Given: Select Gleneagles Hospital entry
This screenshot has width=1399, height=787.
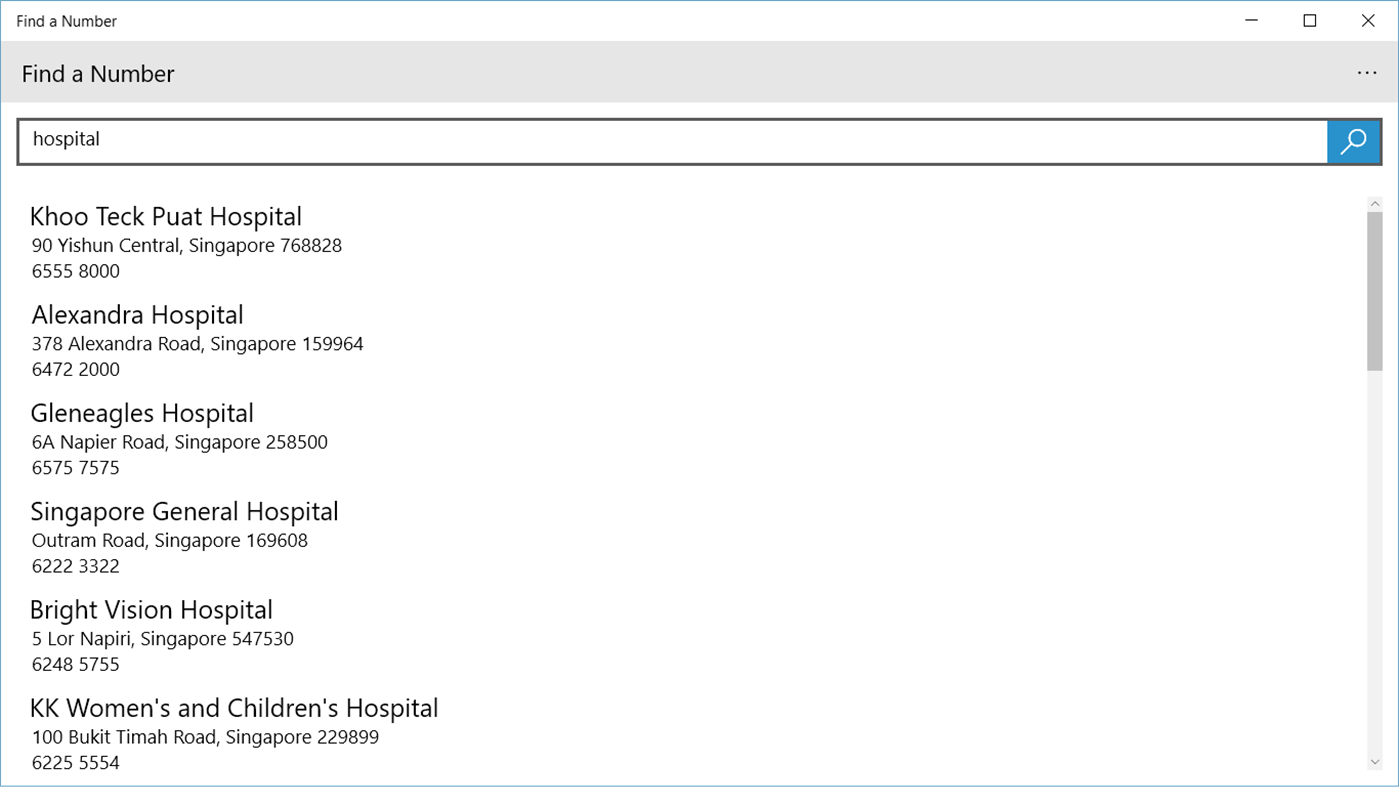Looking at the screenshot, I should coord(142,413).
